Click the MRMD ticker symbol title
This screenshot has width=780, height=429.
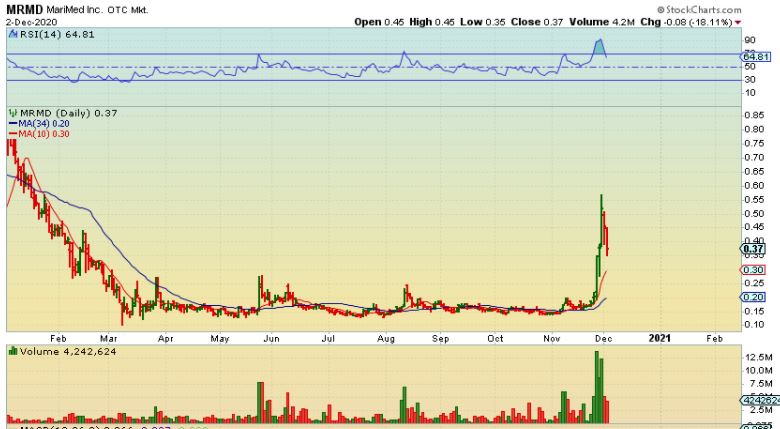(x=24, y=9)
